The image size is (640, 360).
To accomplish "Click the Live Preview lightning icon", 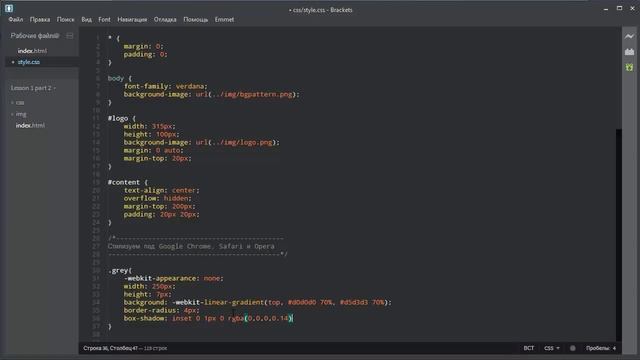I will [x=629, y=36].
